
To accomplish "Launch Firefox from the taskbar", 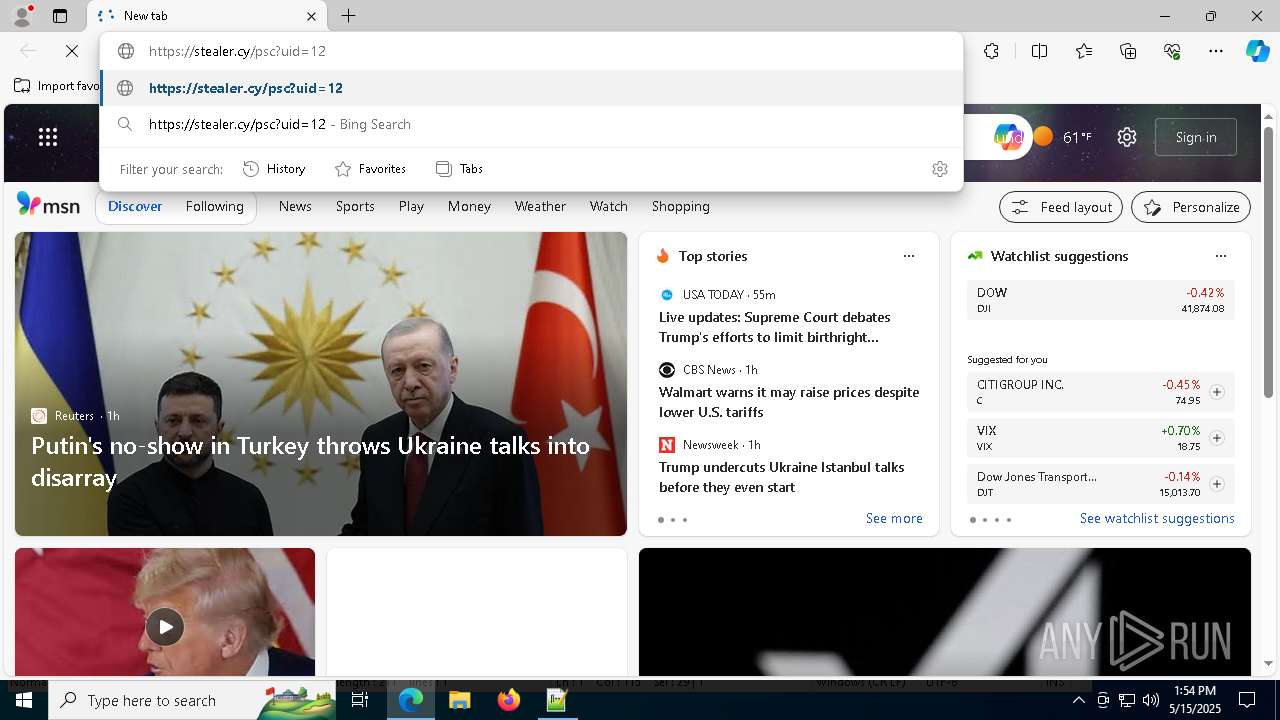I will pos(508,700).
